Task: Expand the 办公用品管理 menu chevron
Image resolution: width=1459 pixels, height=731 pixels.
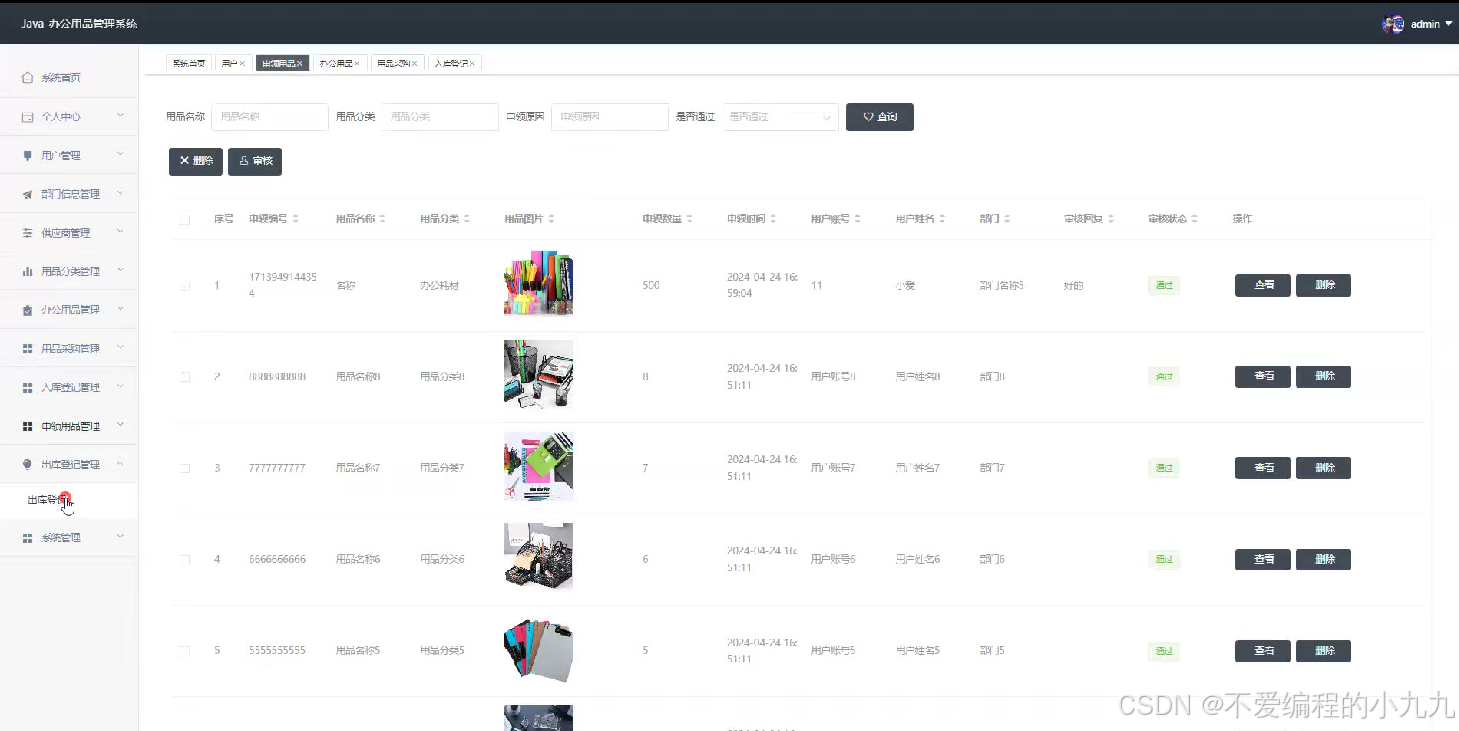Action: point(120,309)
